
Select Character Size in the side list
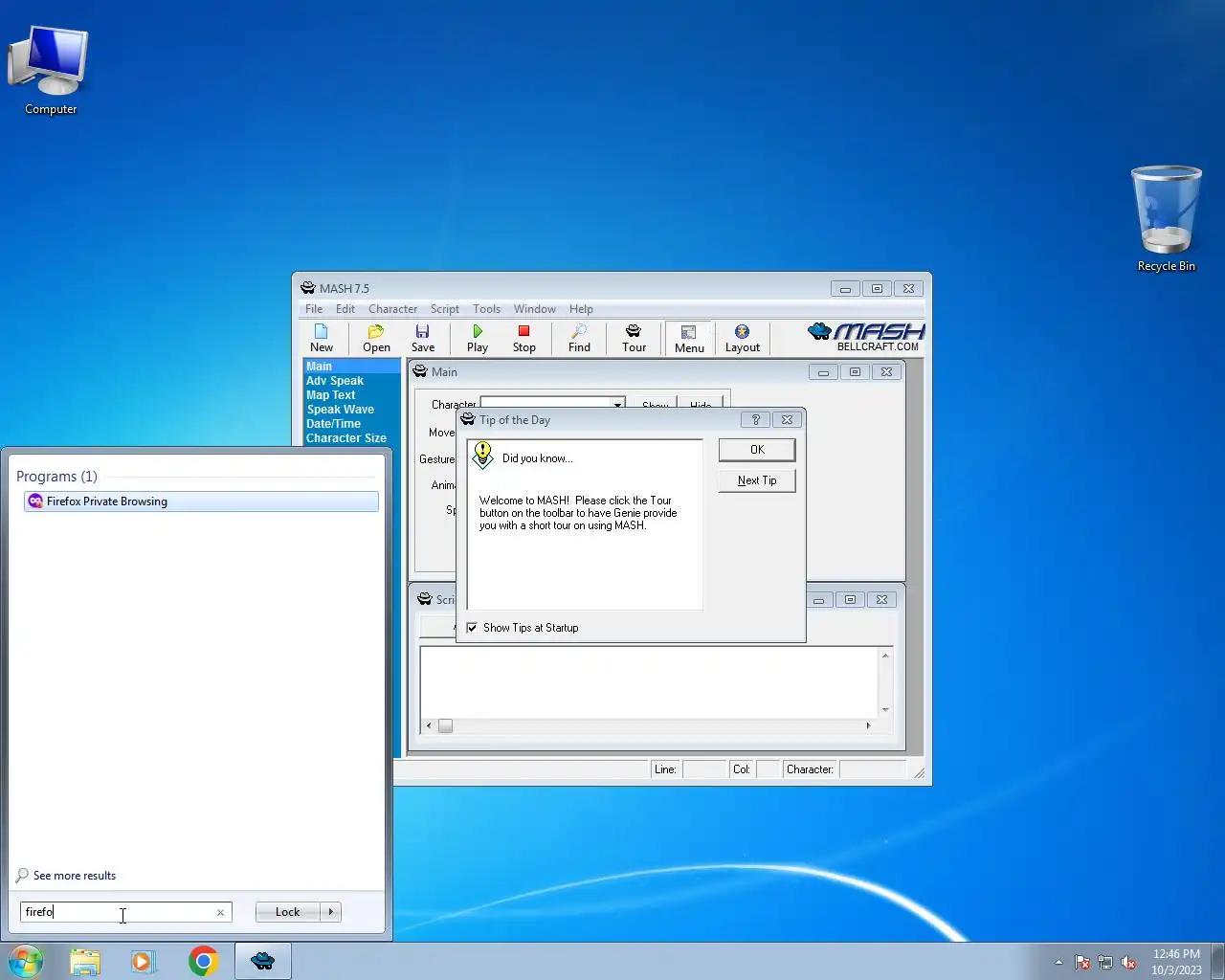[351, 438]
